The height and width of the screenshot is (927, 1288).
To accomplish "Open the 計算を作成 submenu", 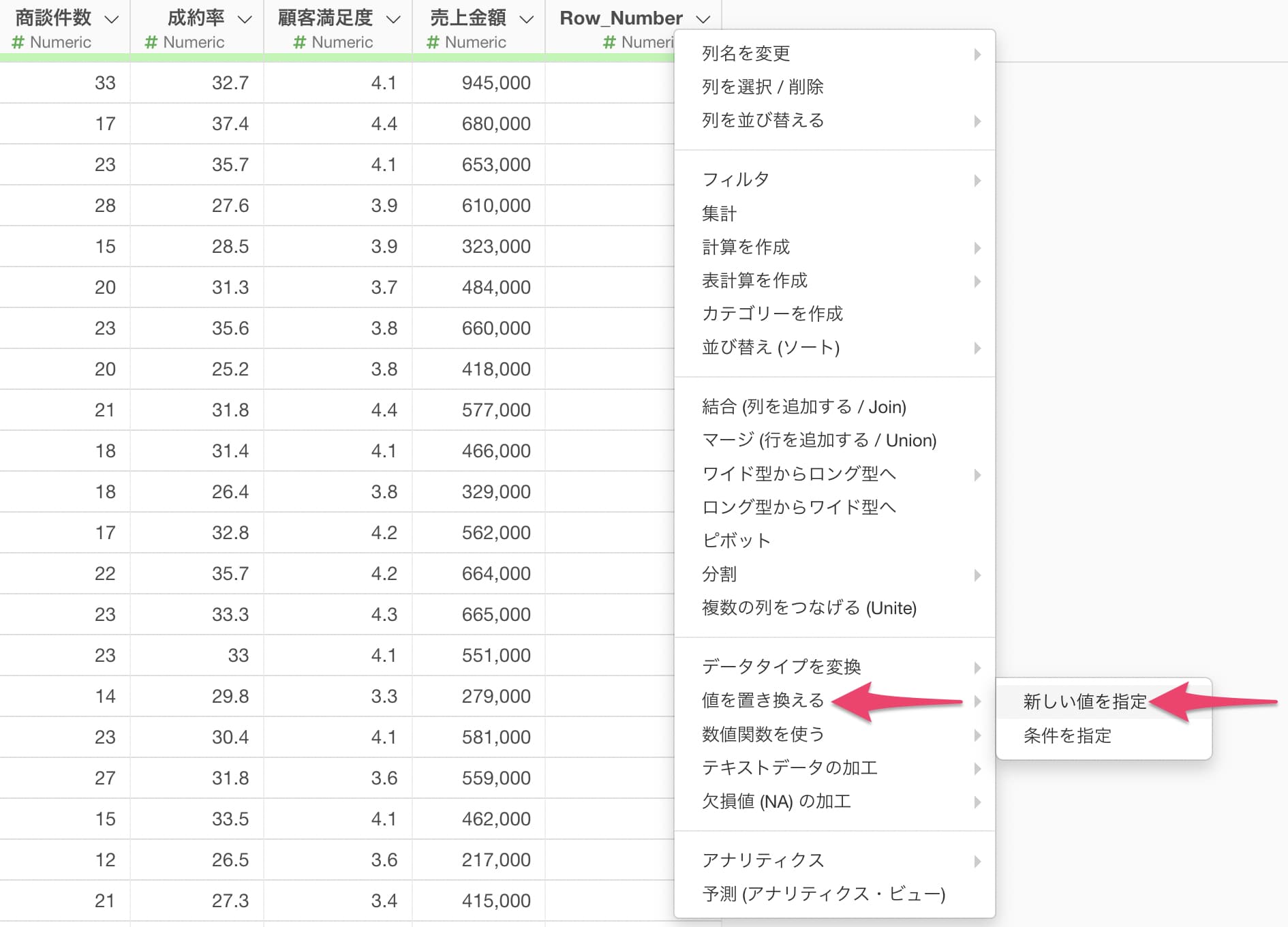I will point(835,247).
